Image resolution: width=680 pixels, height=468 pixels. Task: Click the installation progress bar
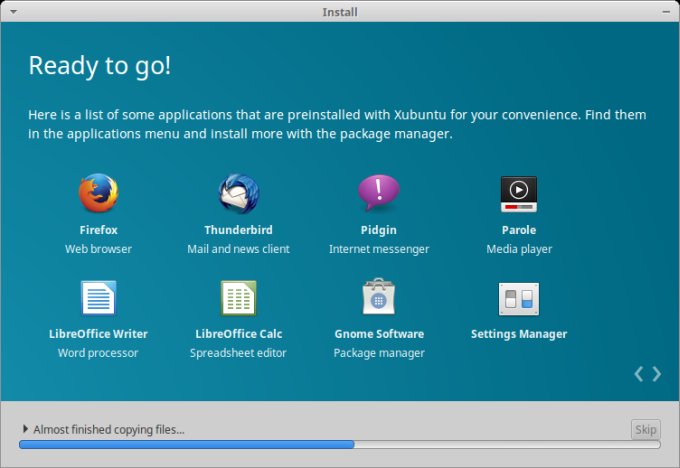pyautogui.click(x=340, y=444)
